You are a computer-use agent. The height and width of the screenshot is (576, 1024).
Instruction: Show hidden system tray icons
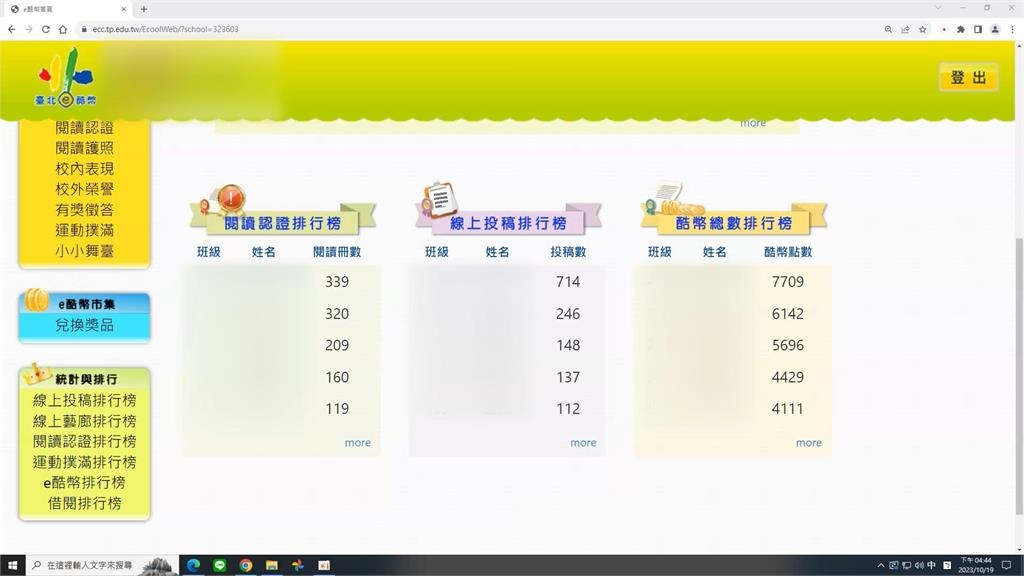click(x=880, y=565)
